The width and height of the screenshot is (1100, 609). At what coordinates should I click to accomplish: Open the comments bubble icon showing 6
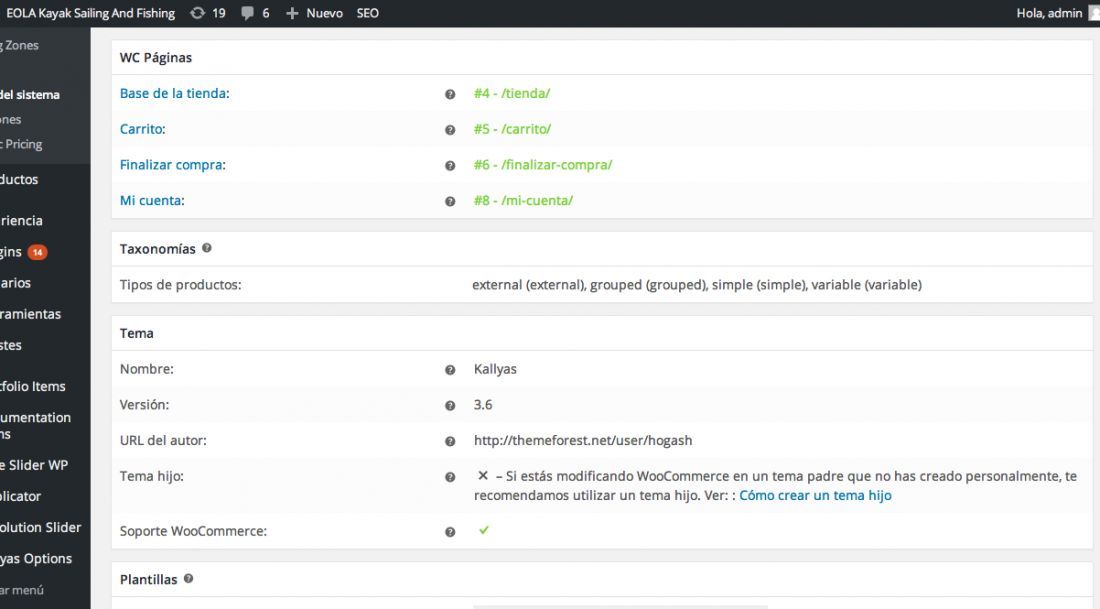pyautogui.click(x=247, y=13)
